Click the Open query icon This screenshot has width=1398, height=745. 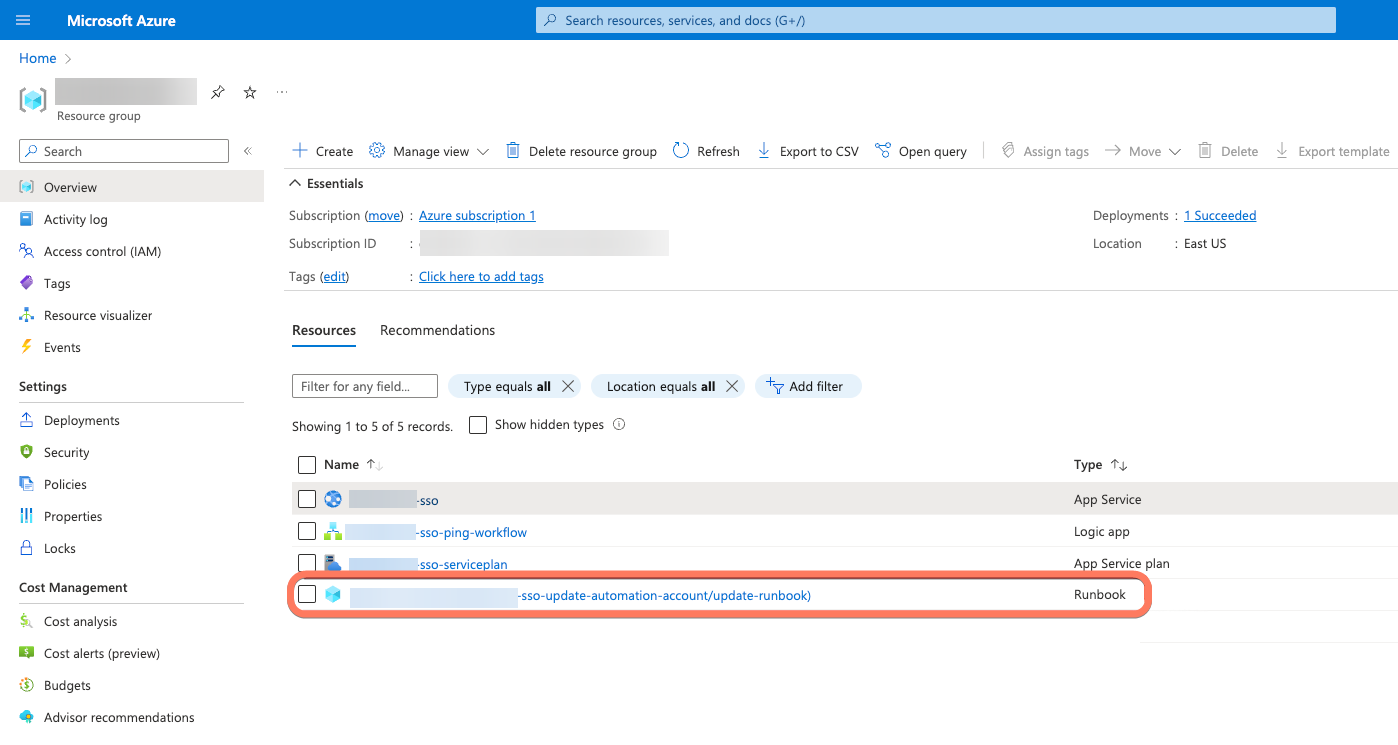(883, 151)
